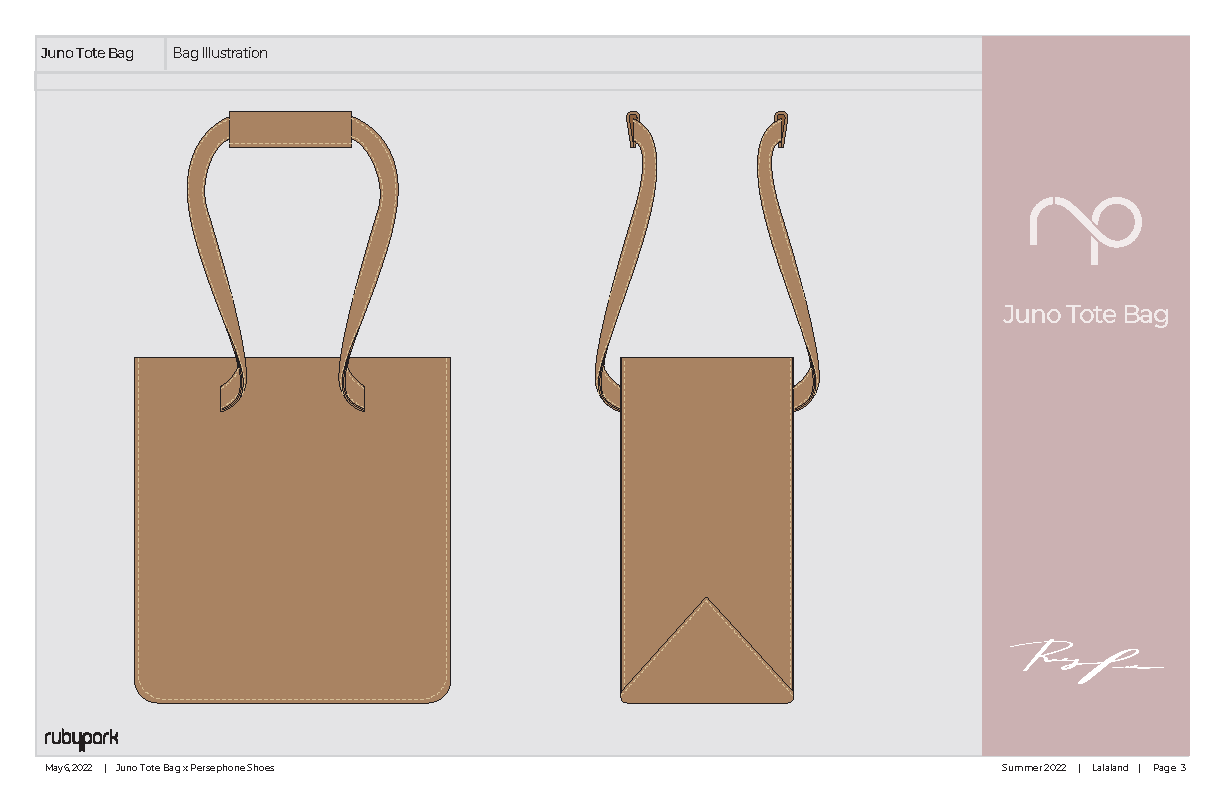Screen dimensions: 1224x792
Task: Click the 'Page 3' footer label
Action: tap(1169, 768)
